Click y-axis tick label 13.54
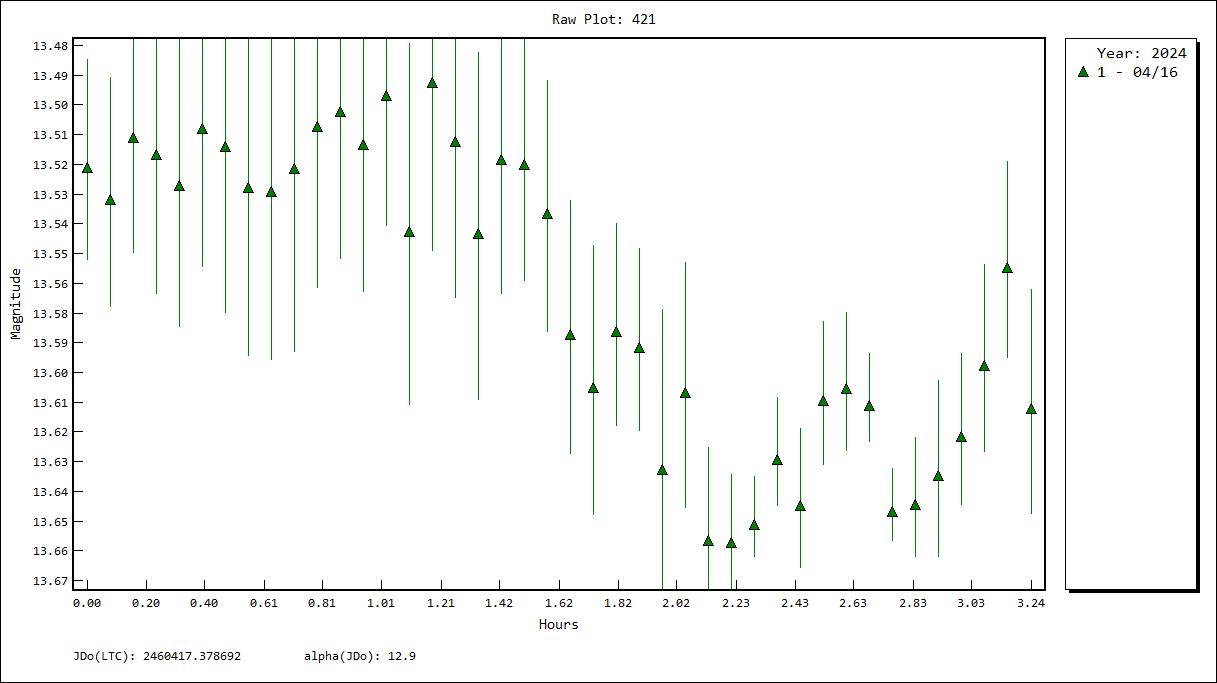 coord(50,224)
